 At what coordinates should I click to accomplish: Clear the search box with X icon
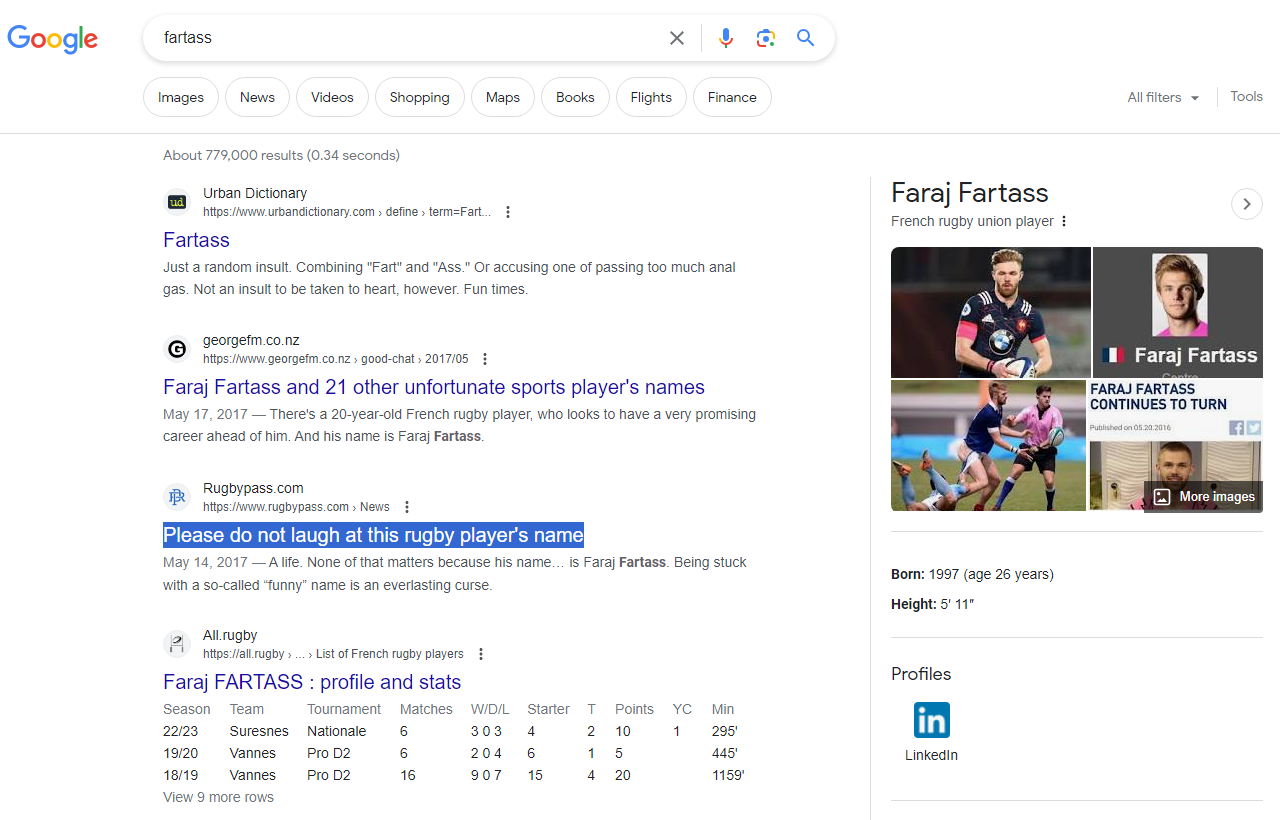[677, 38]
